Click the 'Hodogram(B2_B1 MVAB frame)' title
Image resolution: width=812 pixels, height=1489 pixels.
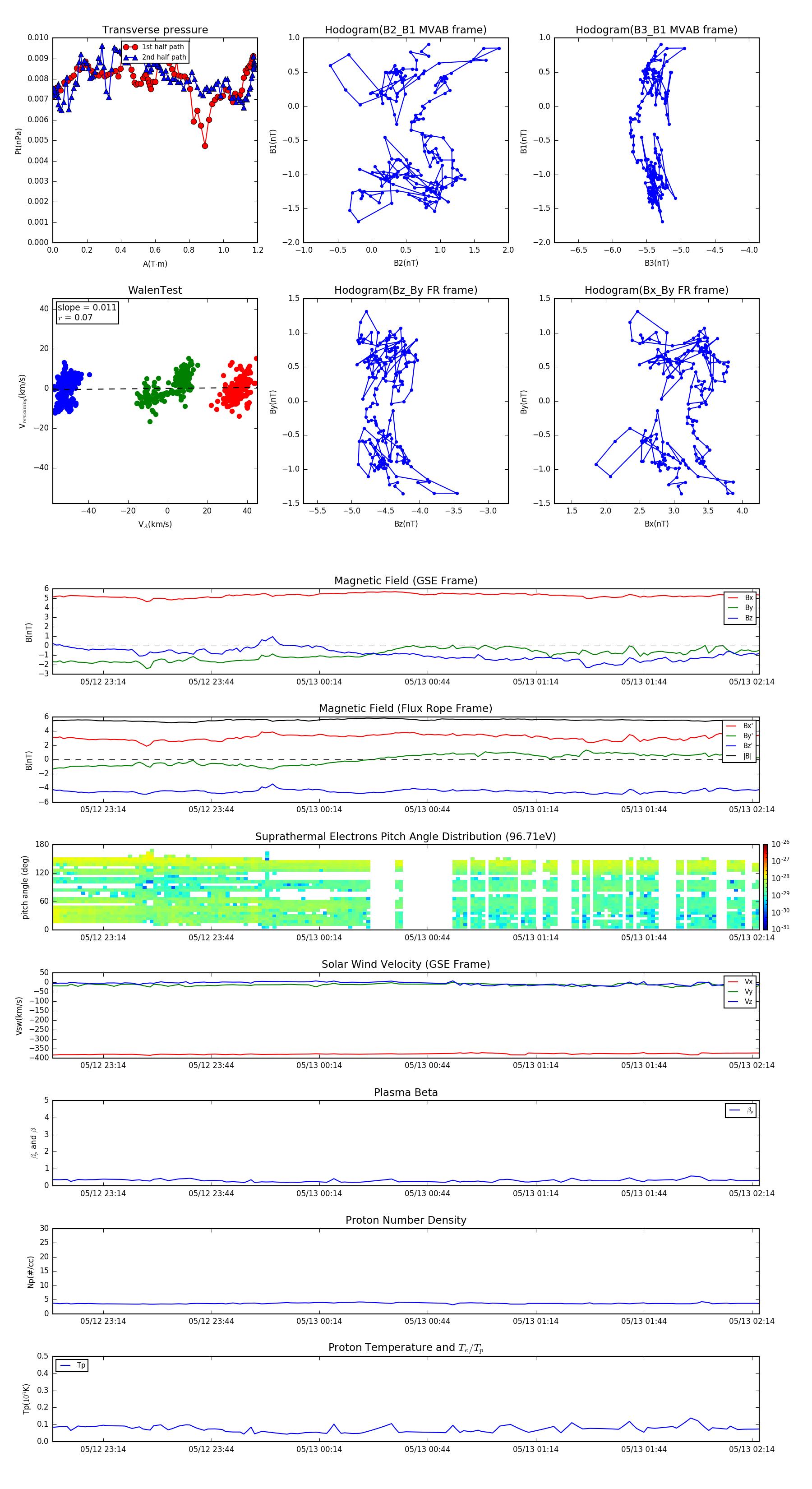coord(406,29)
